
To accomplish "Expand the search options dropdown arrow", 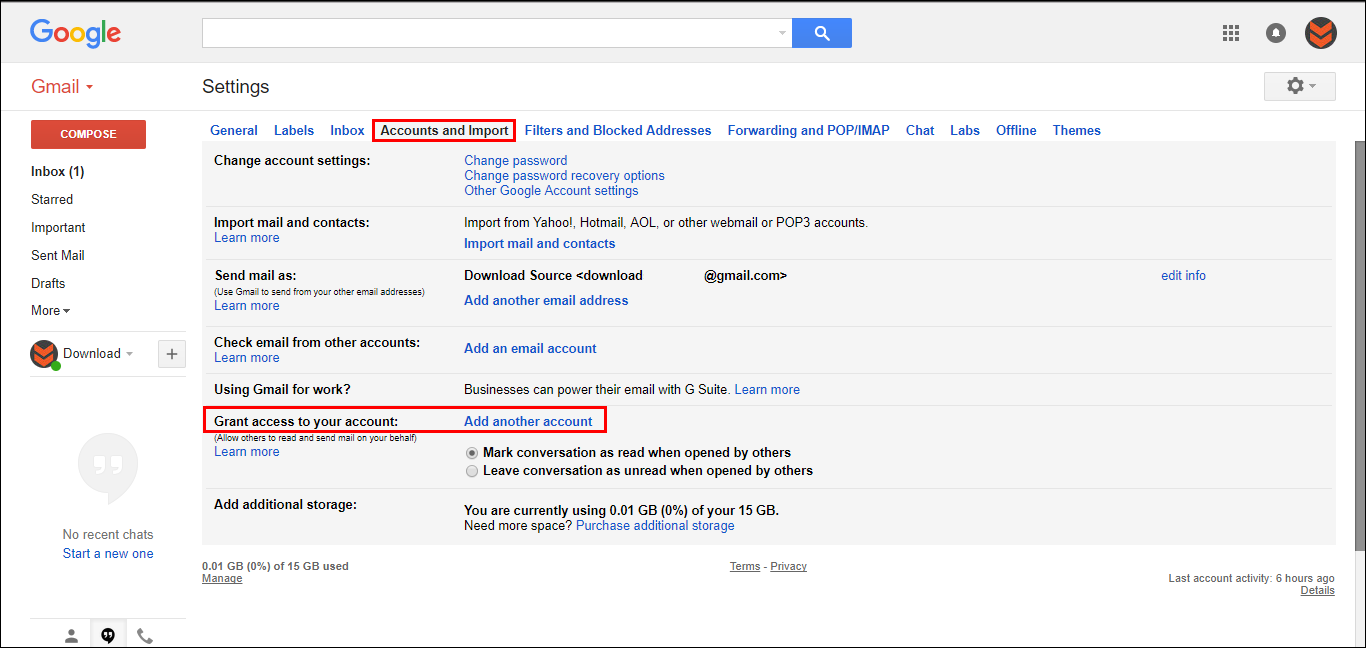I will click(782, 33).
